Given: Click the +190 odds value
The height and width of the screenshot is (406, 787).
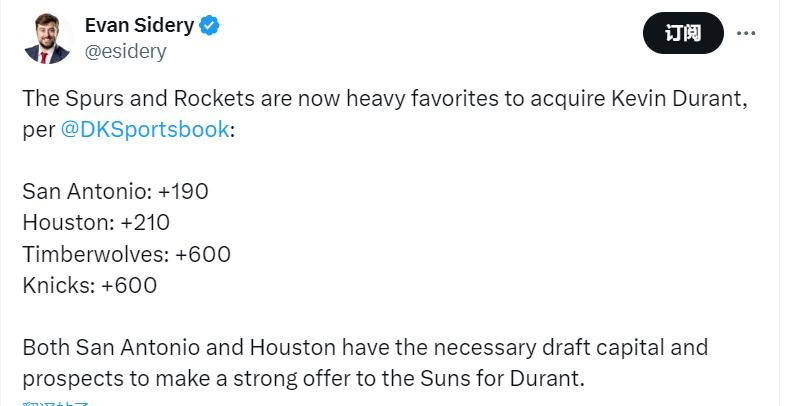Looking at the screenshot, I should click(x=183, y=192).
